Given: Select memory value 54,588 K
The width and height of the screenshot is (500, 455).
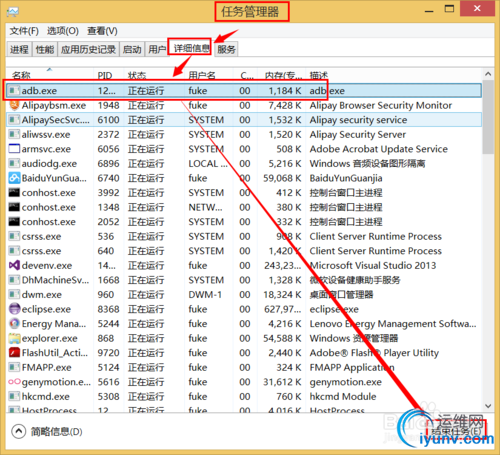Looking at the screenshot, I should [x=282, y=338].
